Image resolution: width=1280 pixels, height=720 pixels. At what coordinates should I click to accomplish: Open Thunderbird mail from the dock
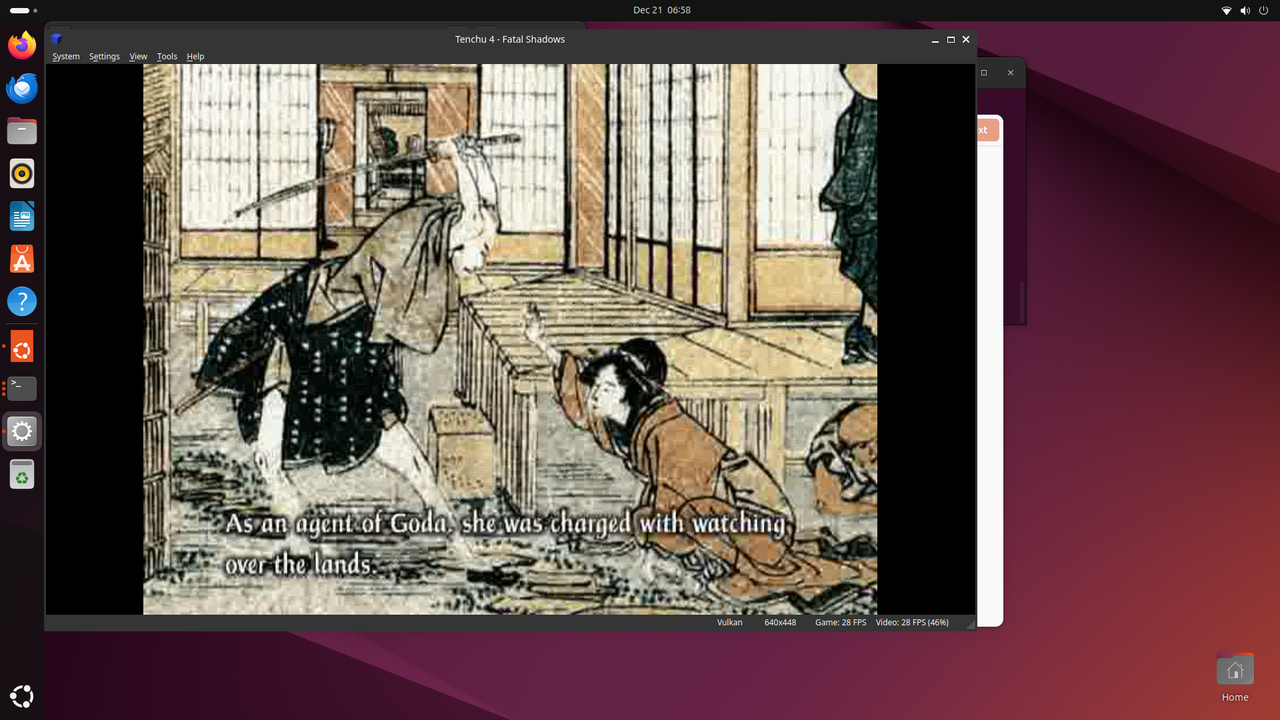22,88
